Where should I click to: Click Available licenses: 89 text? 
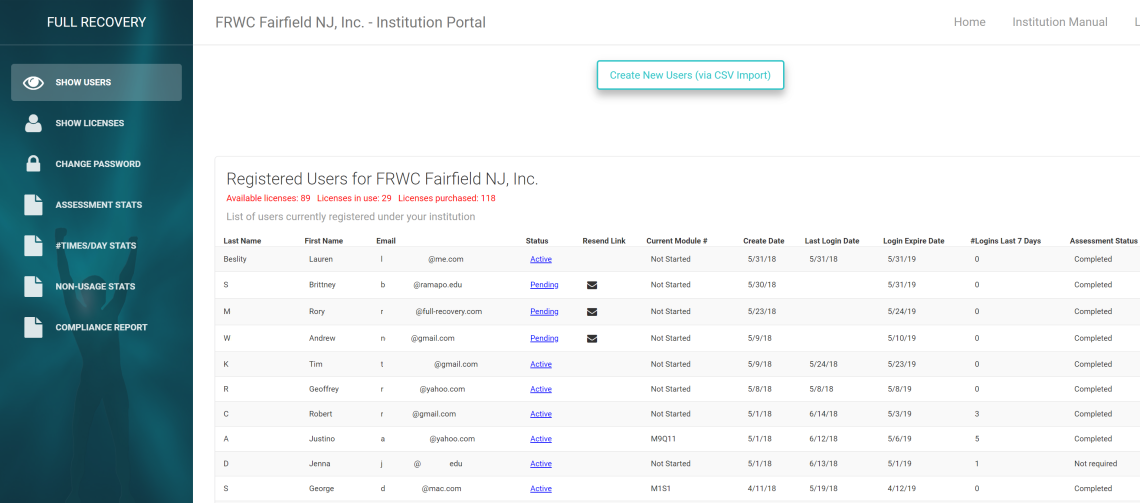tap(268, 198)
